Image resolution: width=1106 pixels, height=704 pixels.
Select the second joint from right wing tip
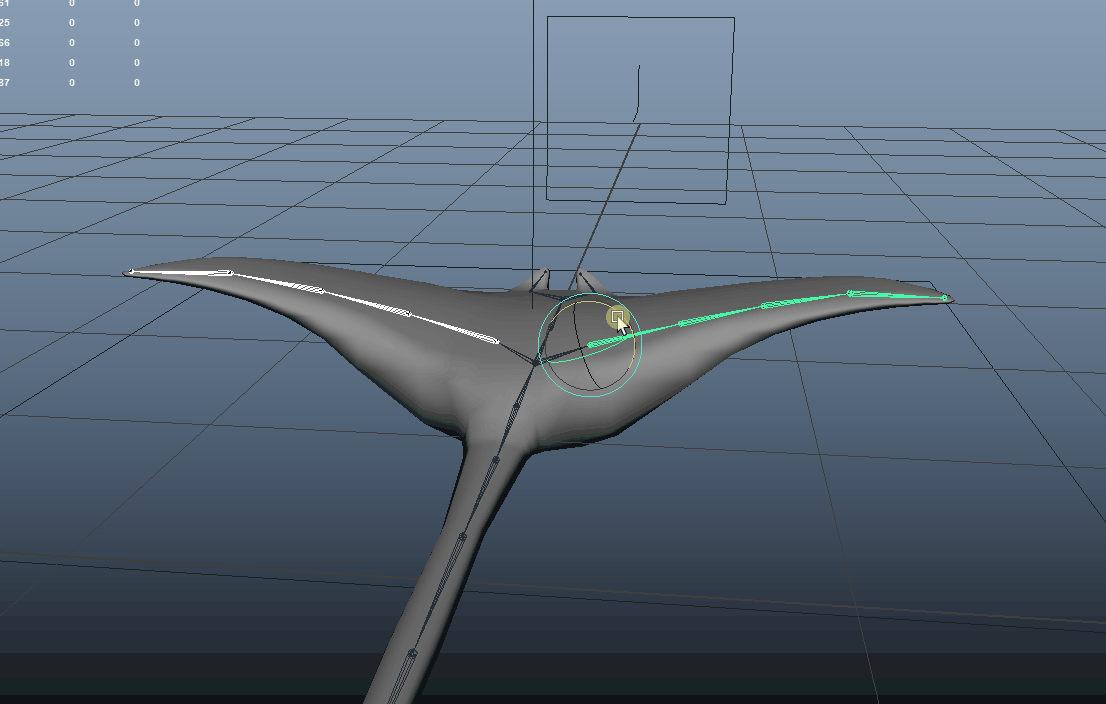point(850,293)
